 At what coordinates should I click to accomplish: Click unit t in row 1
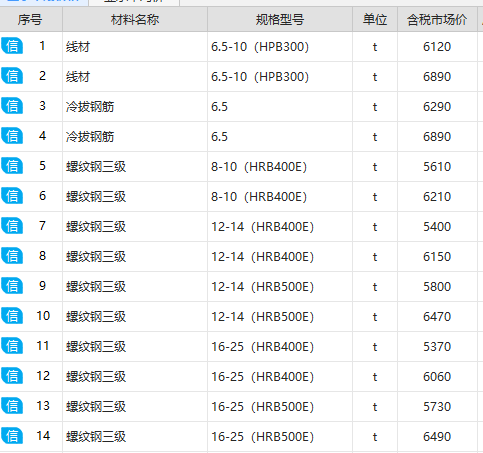pyautogui.click(x=375, y=47)
